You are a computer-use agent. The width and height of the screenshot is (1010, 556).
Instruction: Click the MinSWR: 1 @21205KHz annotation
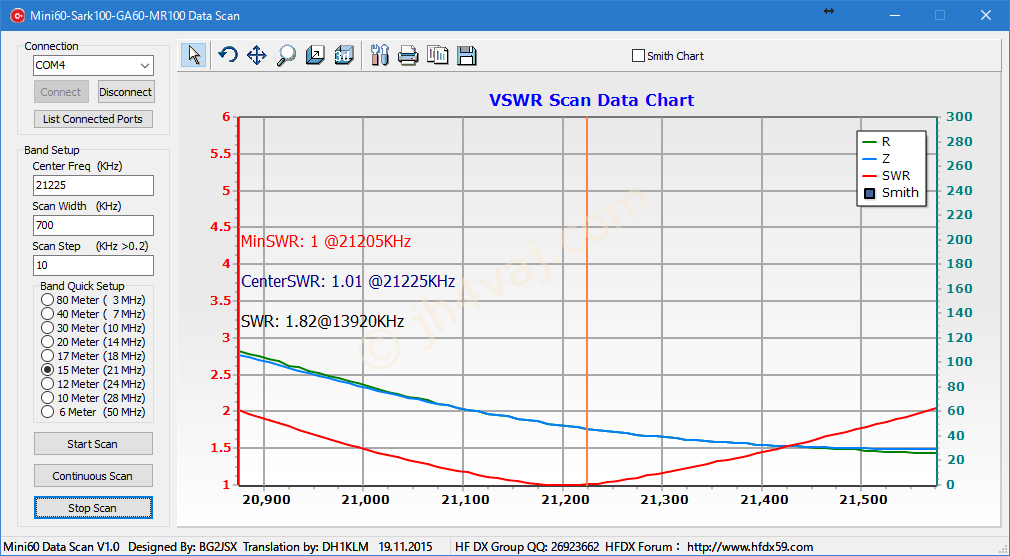326,242
